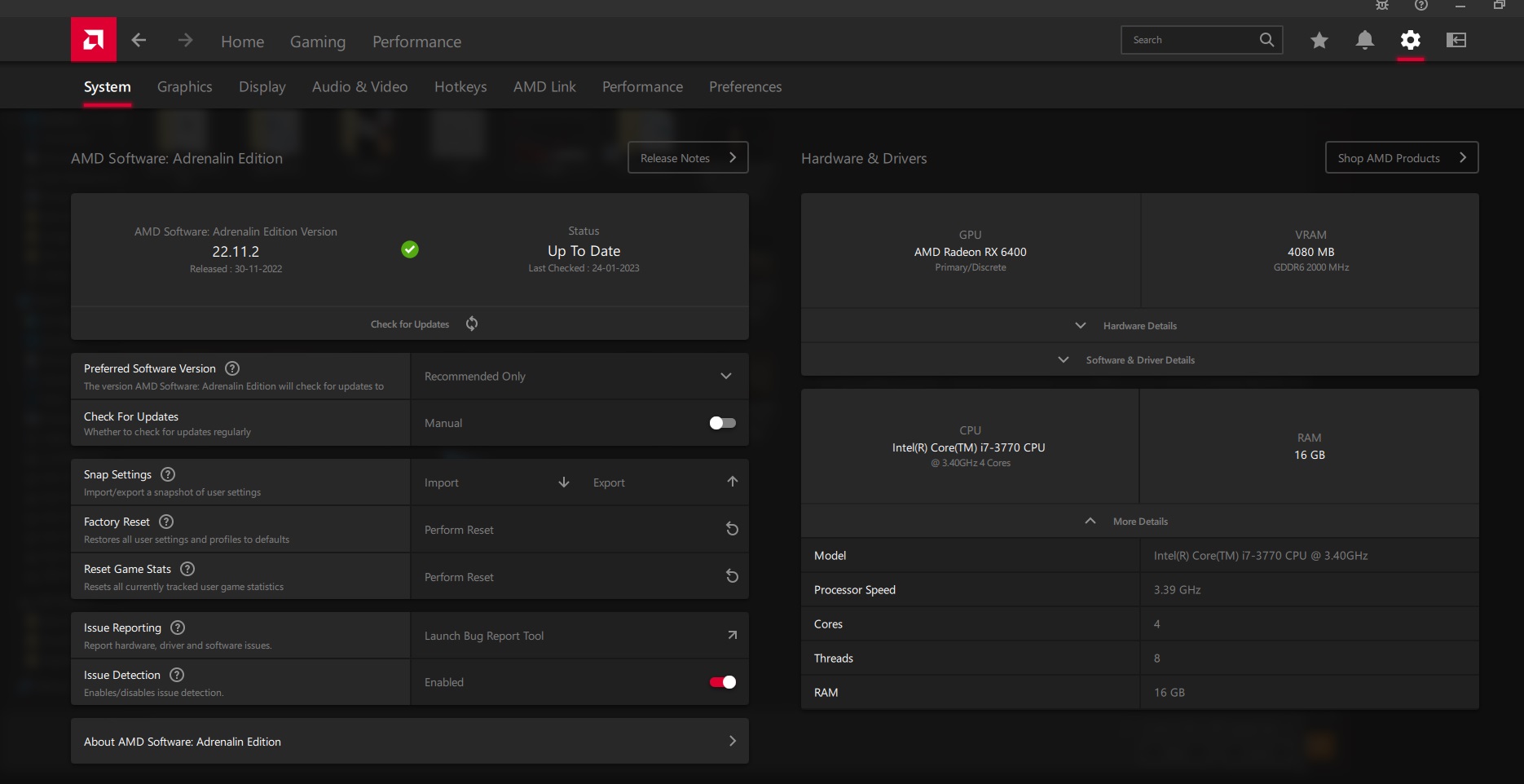Click the Model value Intel(R) Core(TM) i7-3770 CPU @ 3.40GHz
Image resolution: width=1524 pixels, height=784 pixels.
click(1261, 555)
